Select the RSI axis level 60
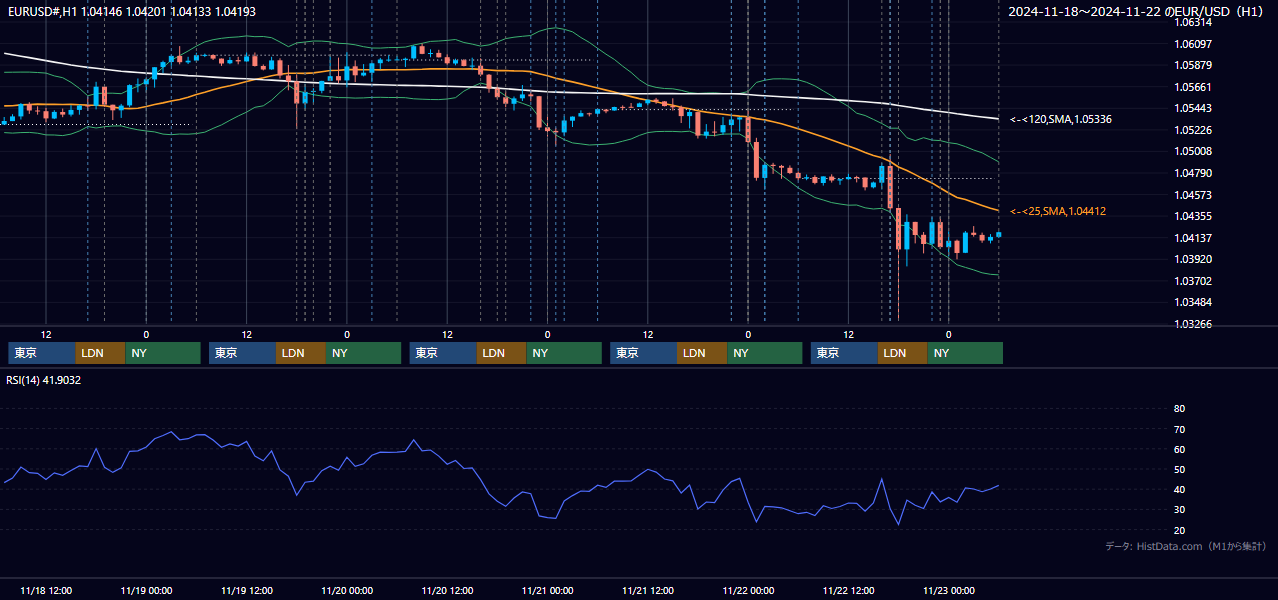Screen dimensions: 1278x600 (1179, 449)
